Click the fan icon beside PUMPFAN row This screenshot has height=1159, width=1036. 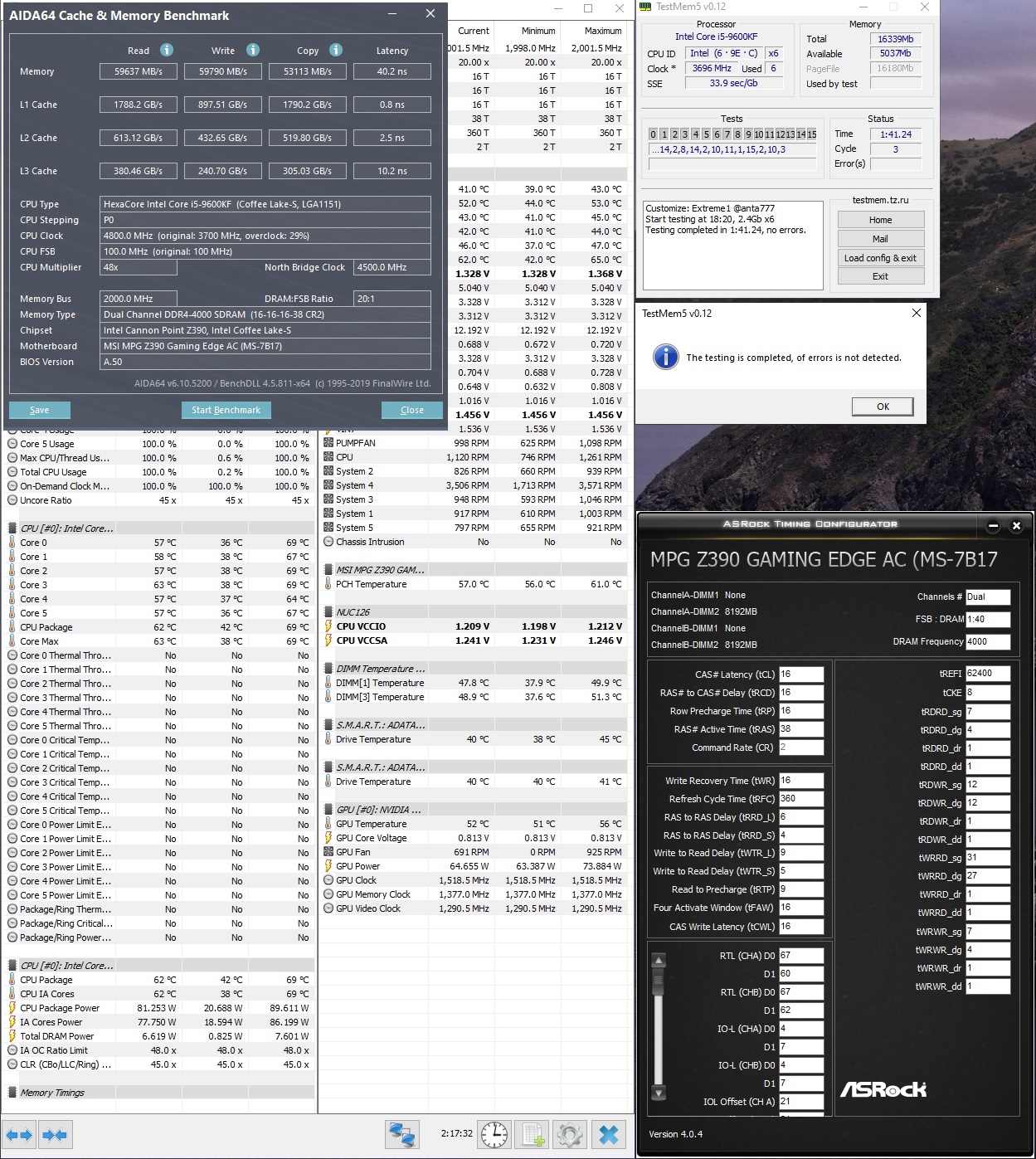click(328, 443)
